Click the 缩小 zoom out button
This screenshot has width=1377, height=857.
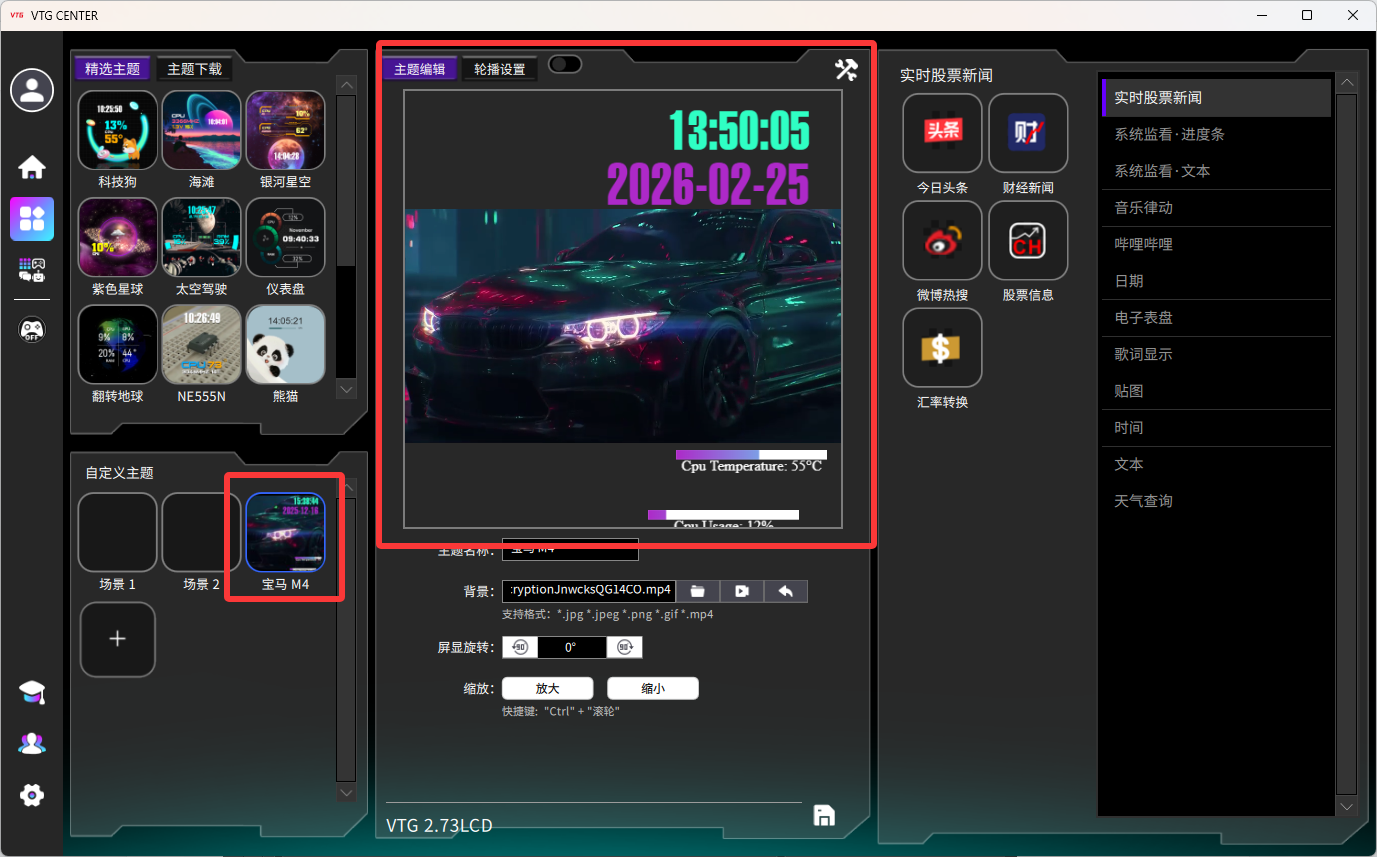652,688
